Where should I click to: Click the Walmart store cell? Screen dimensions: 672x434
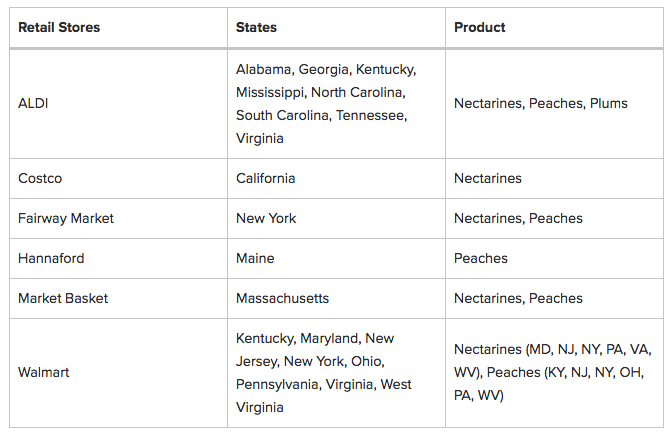[x=45, y=373]
